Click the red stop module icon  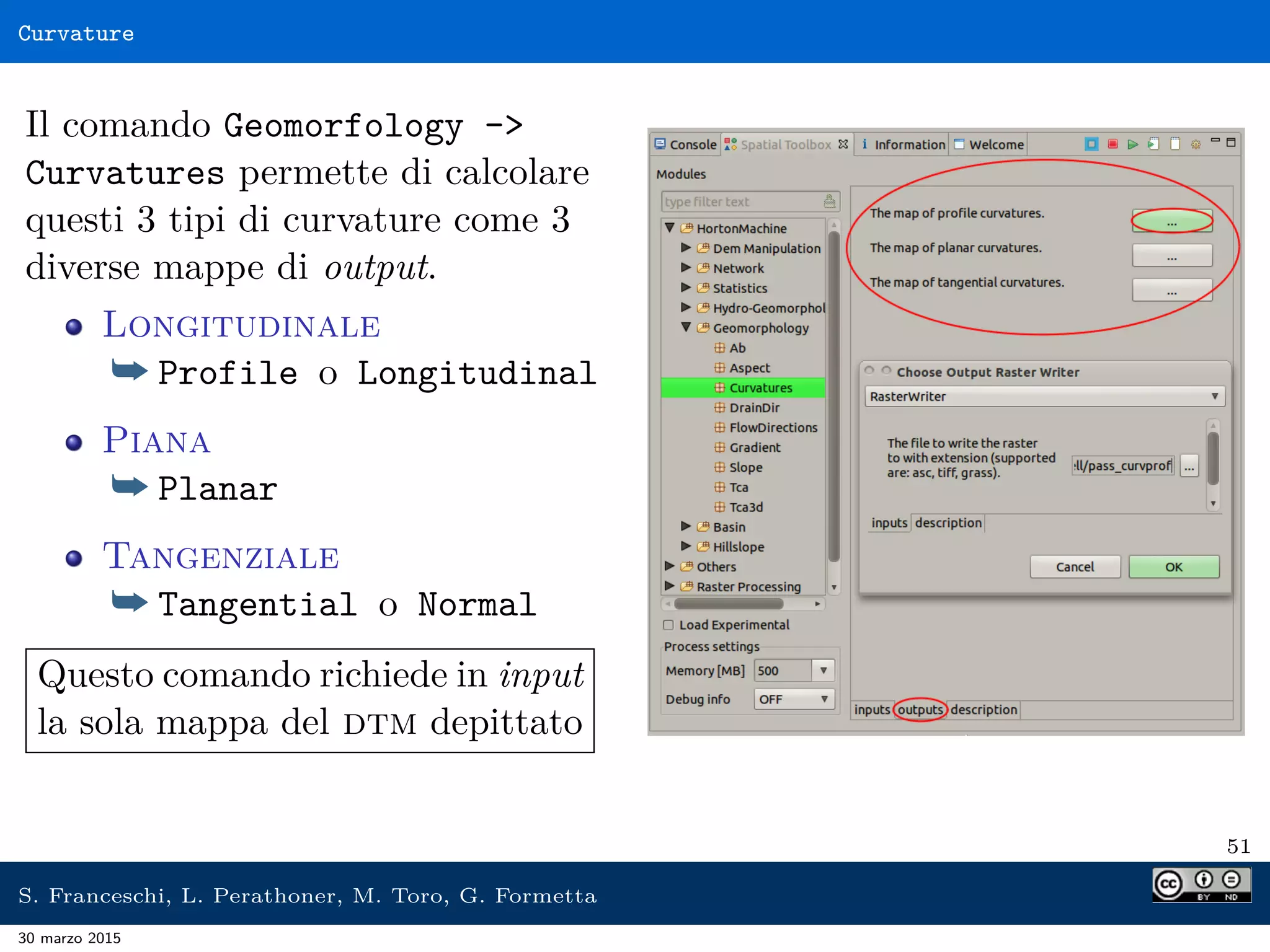point(1112,144)
